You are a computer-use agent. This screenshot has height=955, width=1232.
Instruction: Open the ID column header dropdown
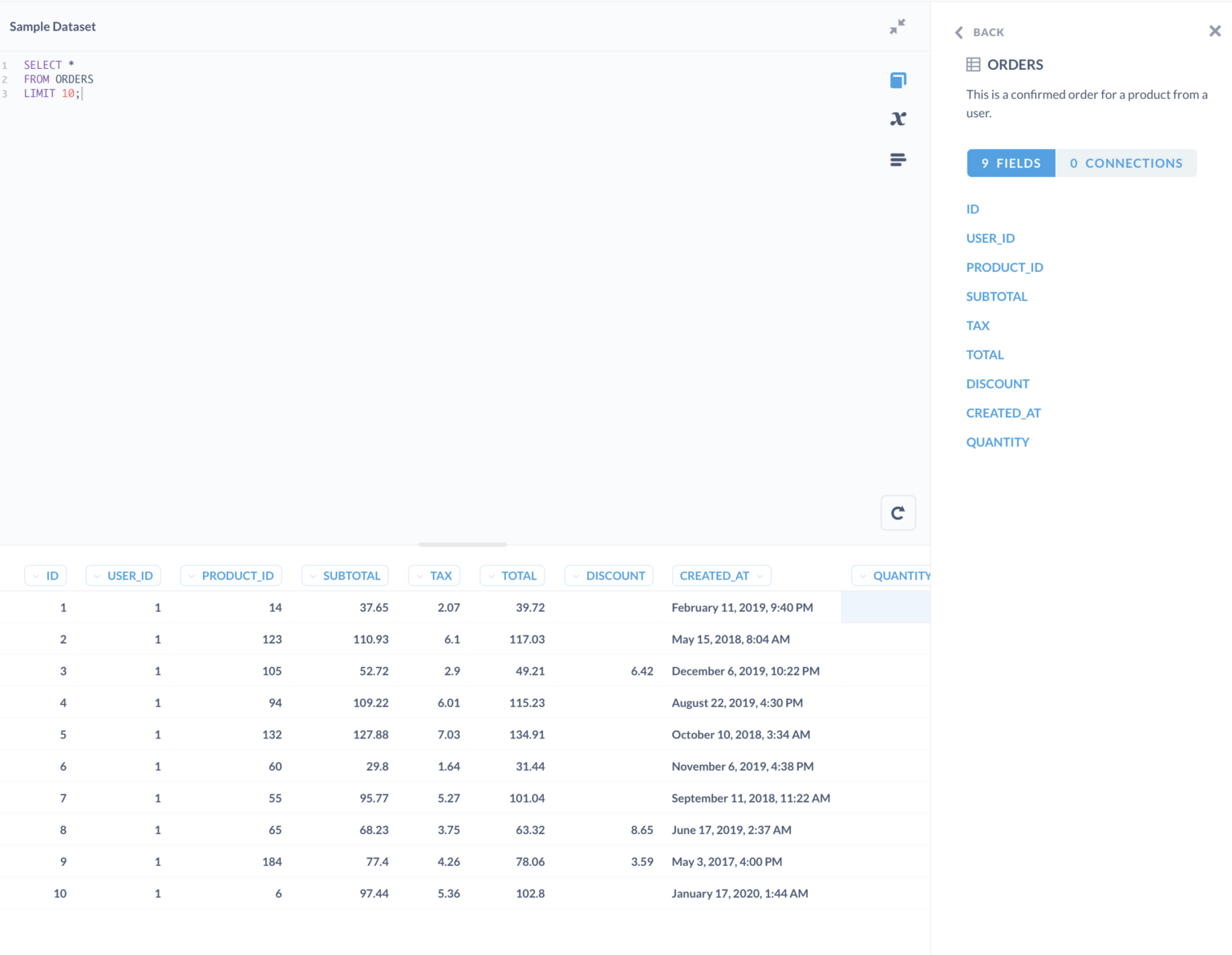pos(35,575)
